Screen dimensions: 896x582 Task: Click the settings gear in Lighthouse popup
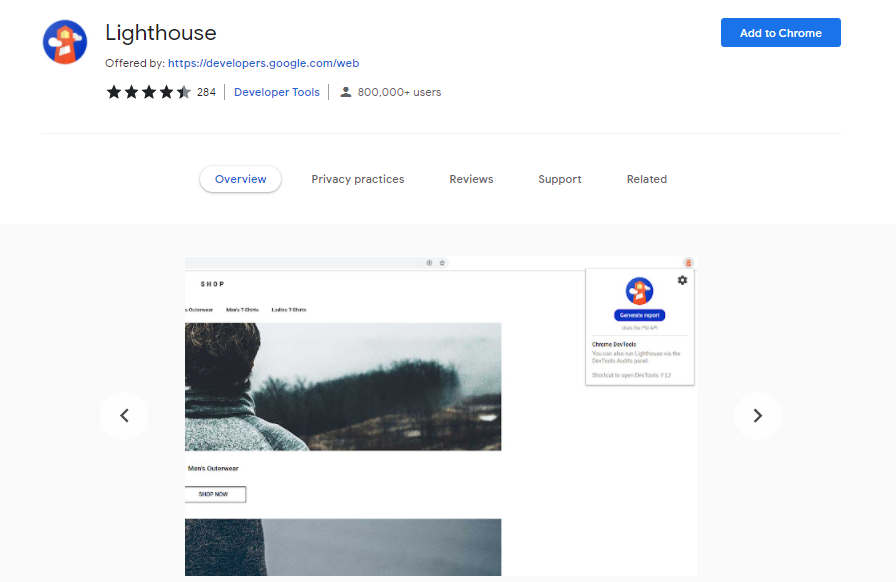pyautogui.click(x=682, y=280)
